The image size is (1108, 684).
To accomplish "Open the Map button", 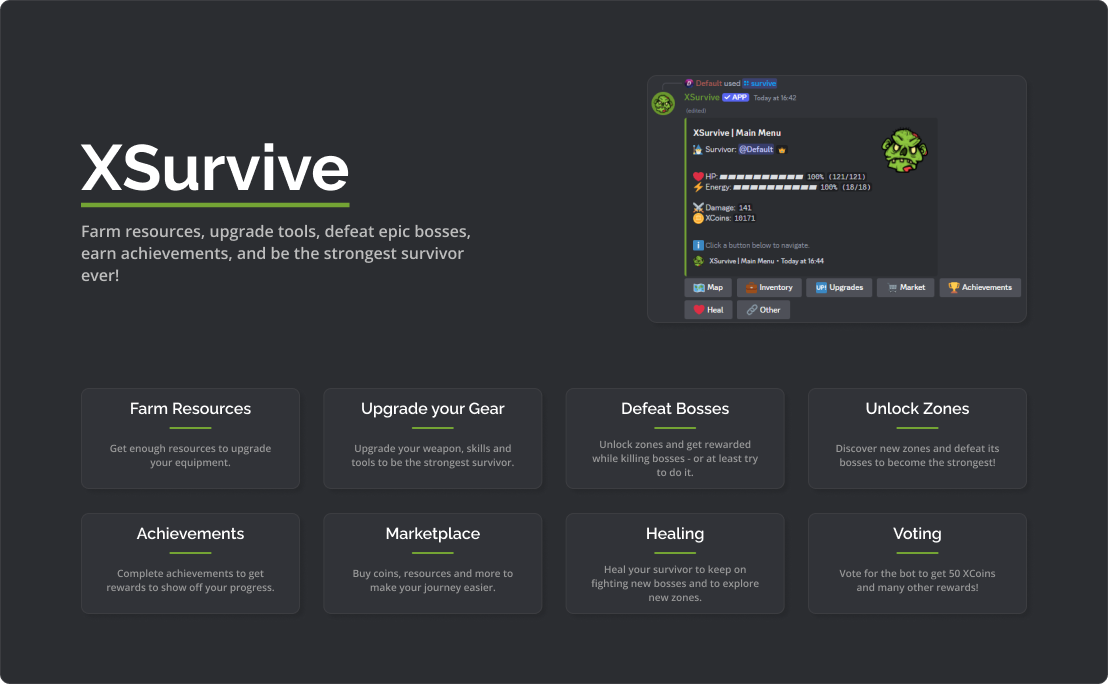I will pos(708,287).
